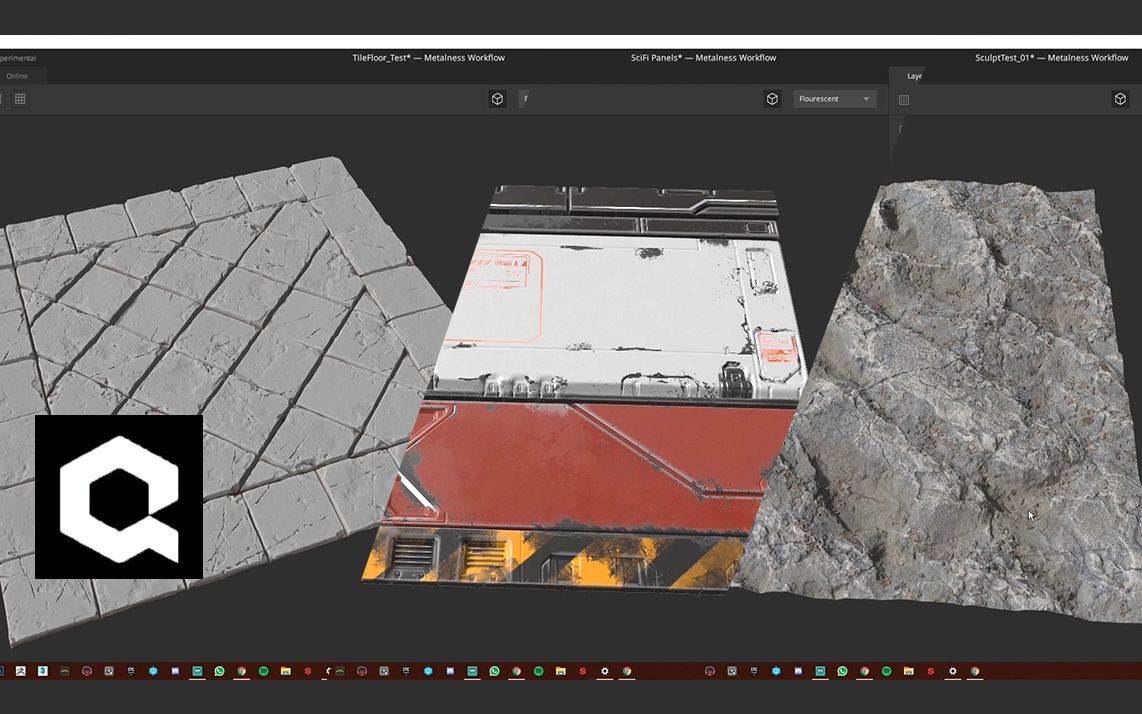The width and height of the screenshot is (1142, 714).
Task: Open ZBrush from the taskbar
Action: [x=20, y=671]
